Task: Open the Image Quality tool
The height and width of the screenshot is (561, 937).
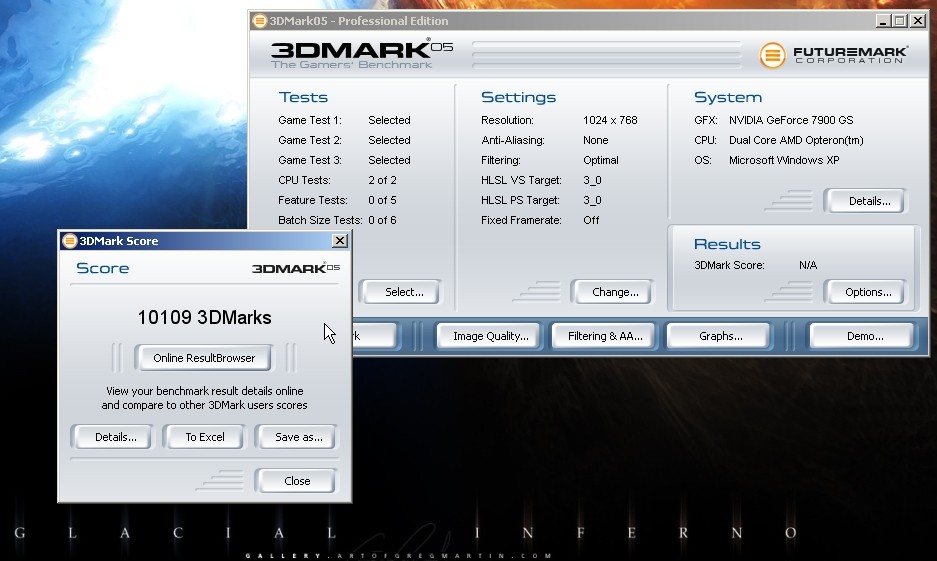Action: tap(490, 336)
